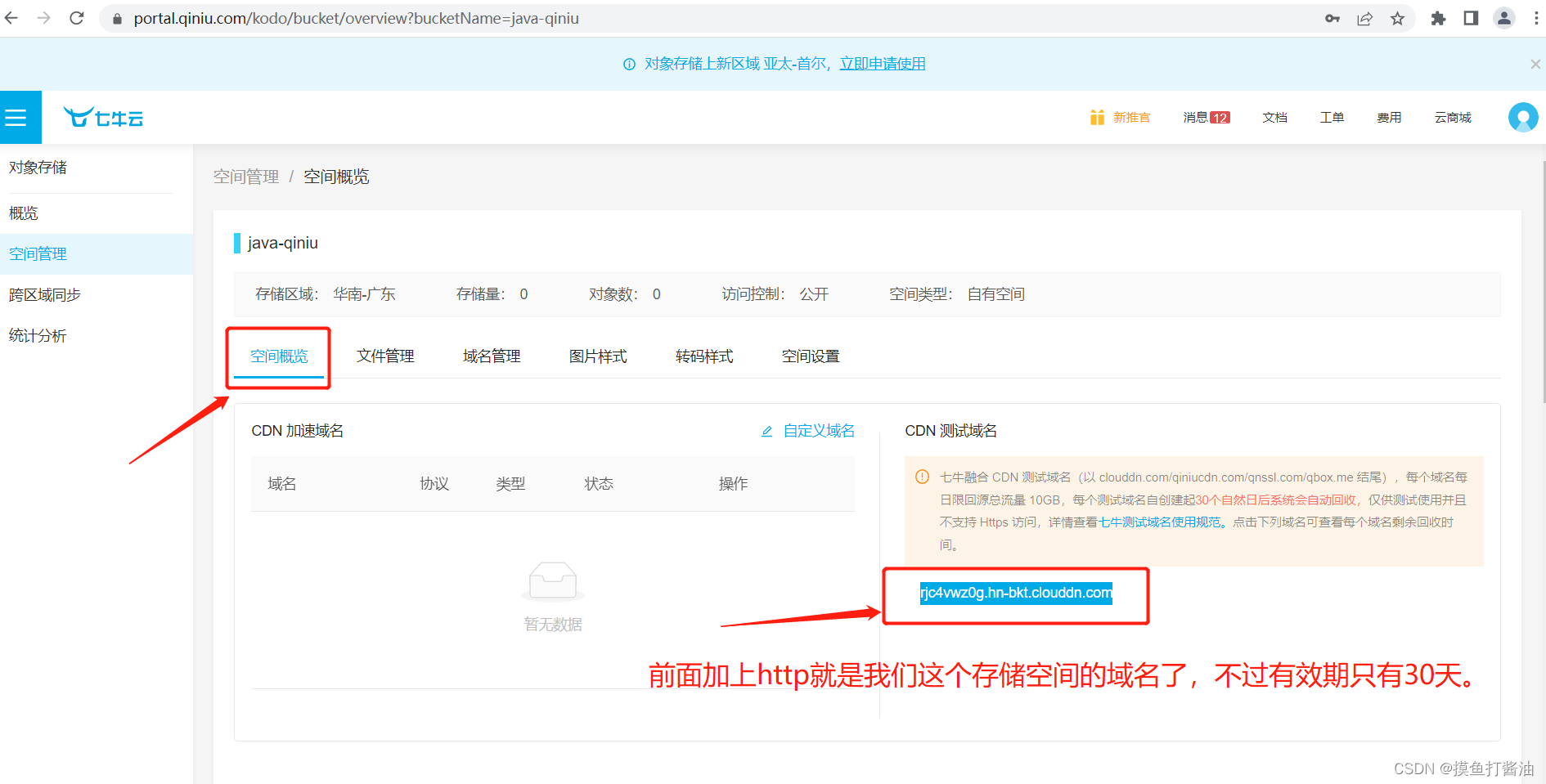Image resolution: width=1546 pixels, height=784 pixels.
Task: Open 云商城 in top navigation
Action: pos(1453,118)
